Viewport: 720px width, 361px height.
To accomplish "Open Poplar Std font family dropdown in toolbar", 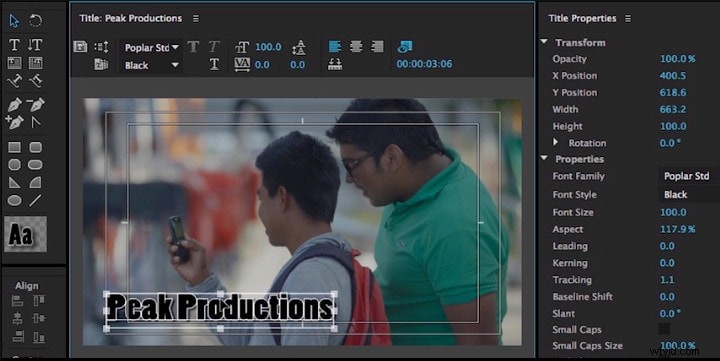I will click(151, 48).
